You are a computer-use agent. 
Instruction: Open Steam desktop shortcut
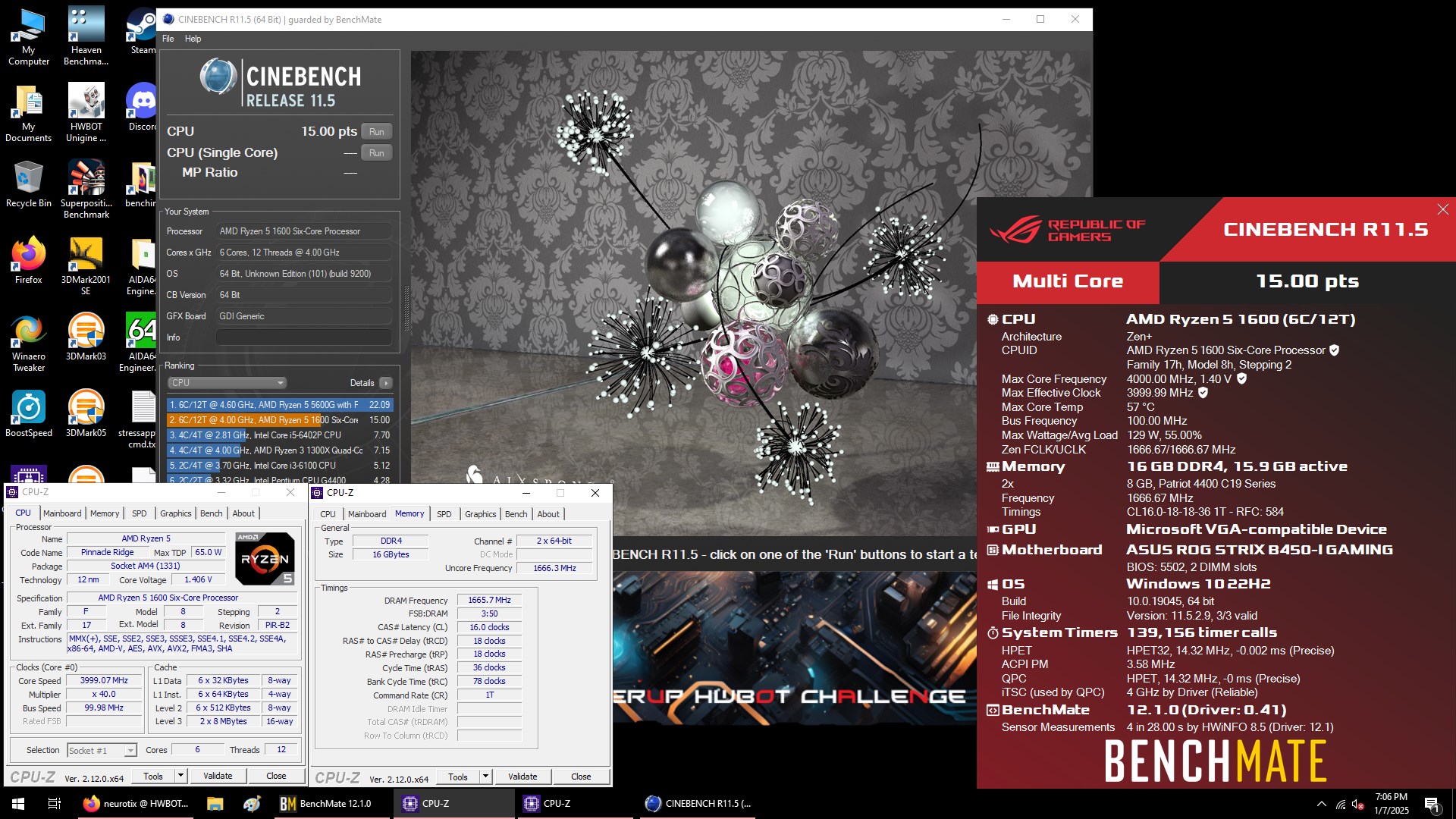(143, 32)
